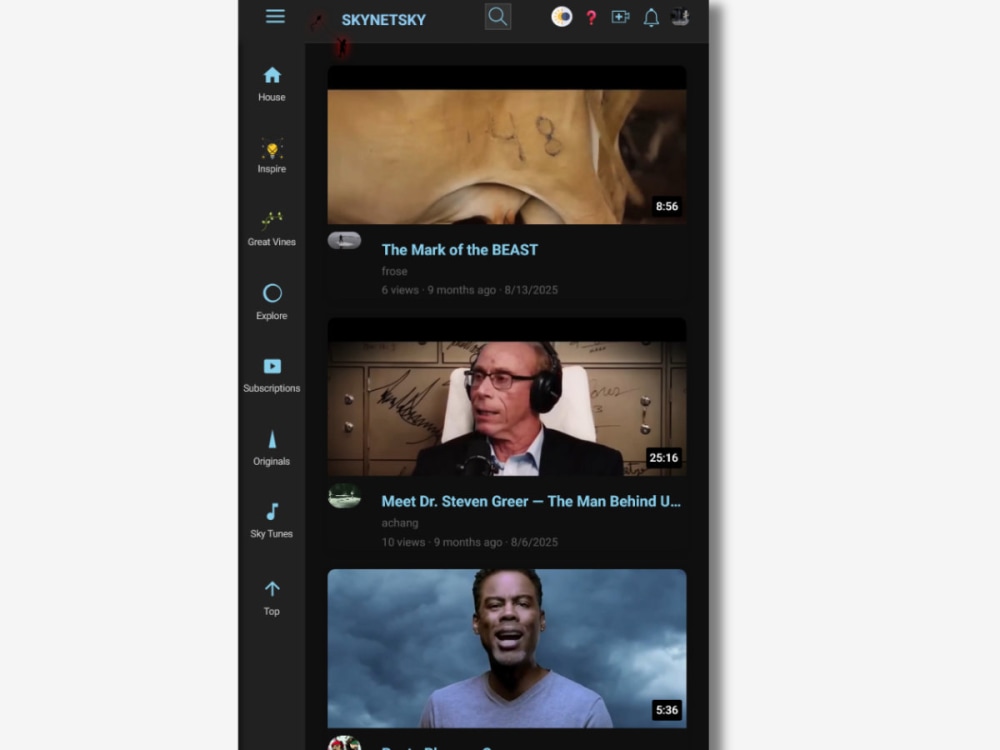1000x750 pixels.
Task: Open Subscriptions in sidebar
Action: pos(272,375)
